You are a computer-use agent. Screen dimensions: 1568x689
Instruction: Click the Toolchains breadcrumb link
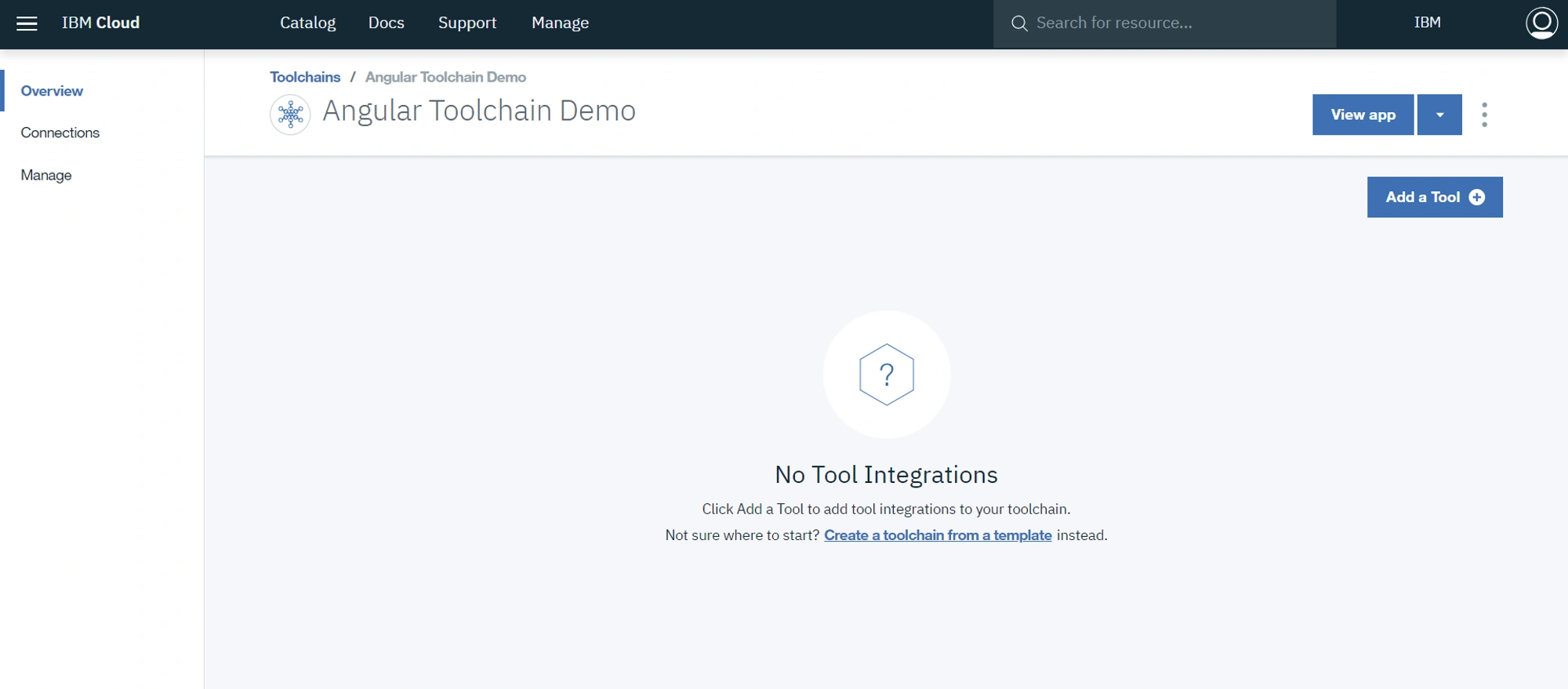coord(305,77)
